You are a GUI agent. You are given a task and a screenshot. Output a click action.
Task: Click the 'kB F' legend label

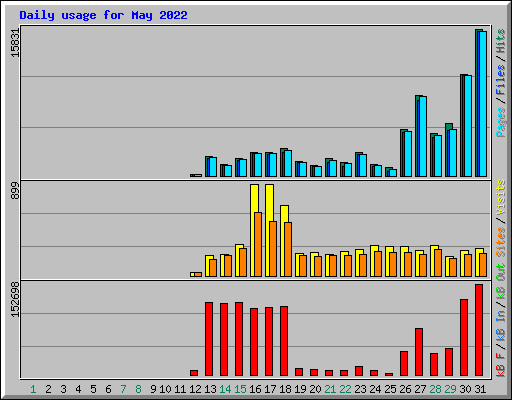[x=501, y=365]
